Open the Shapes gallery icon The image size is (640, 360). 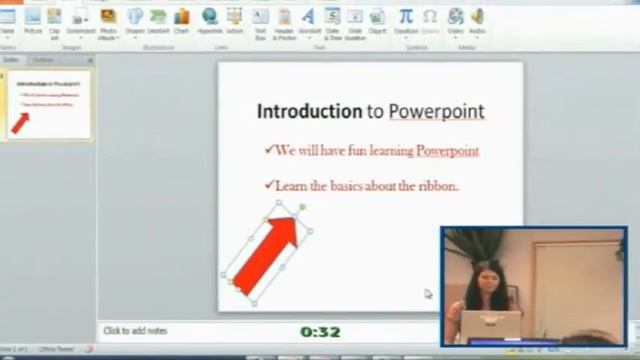(x=135, y=17)
